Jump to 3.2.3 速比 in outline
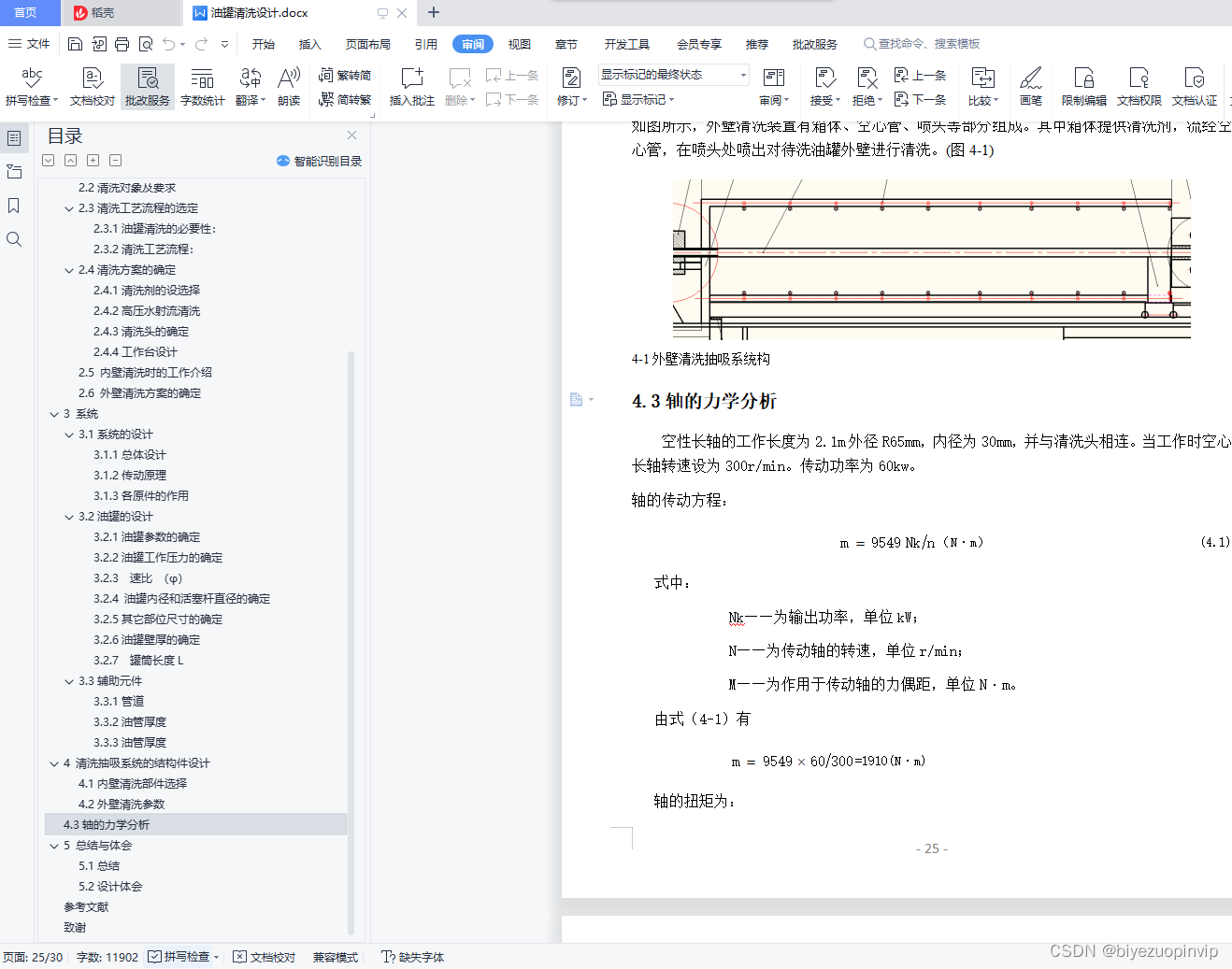This screenshot has width=1232, height=969. pos(138,578)
